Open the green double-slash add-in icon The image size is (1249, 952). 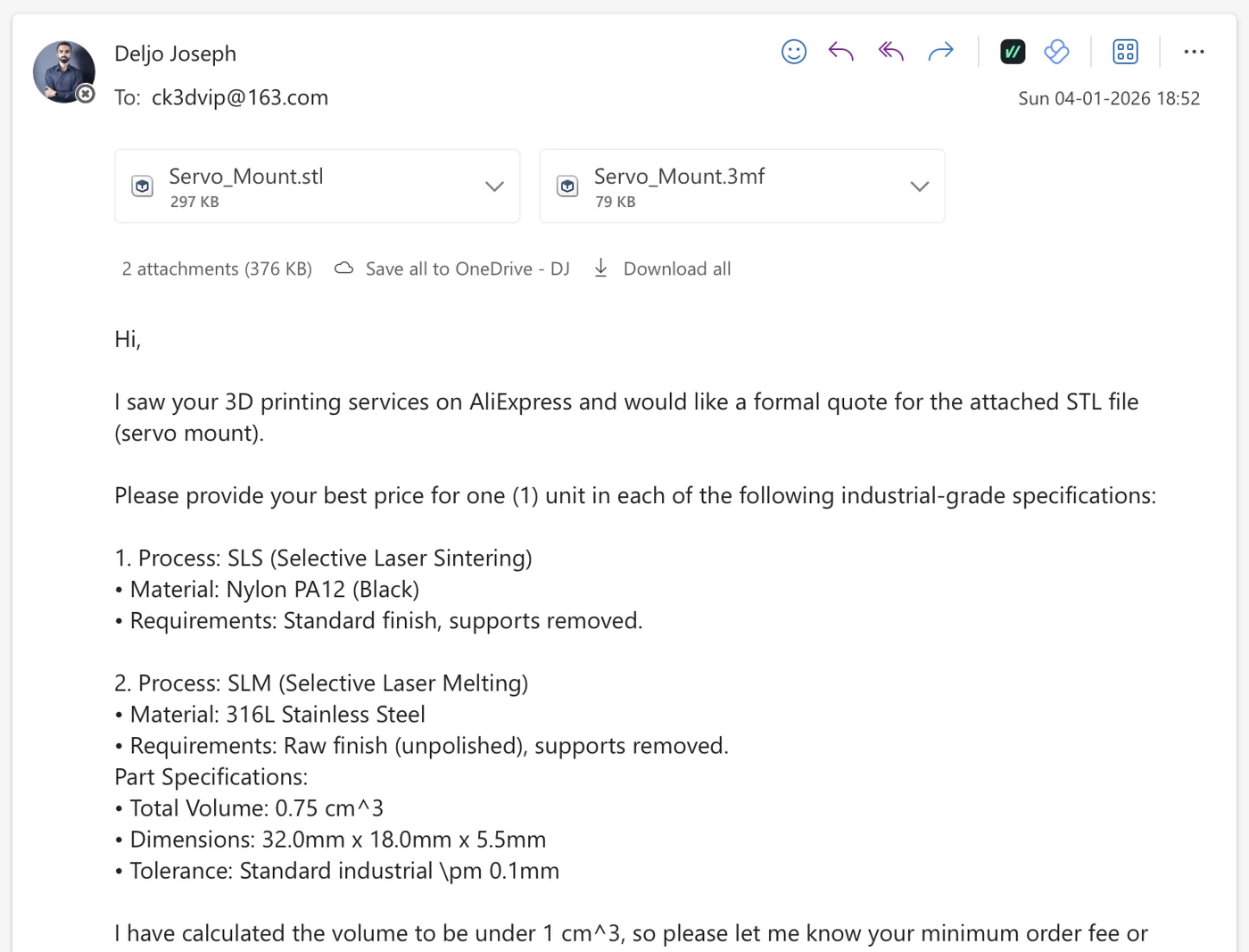pos(1012,52)
